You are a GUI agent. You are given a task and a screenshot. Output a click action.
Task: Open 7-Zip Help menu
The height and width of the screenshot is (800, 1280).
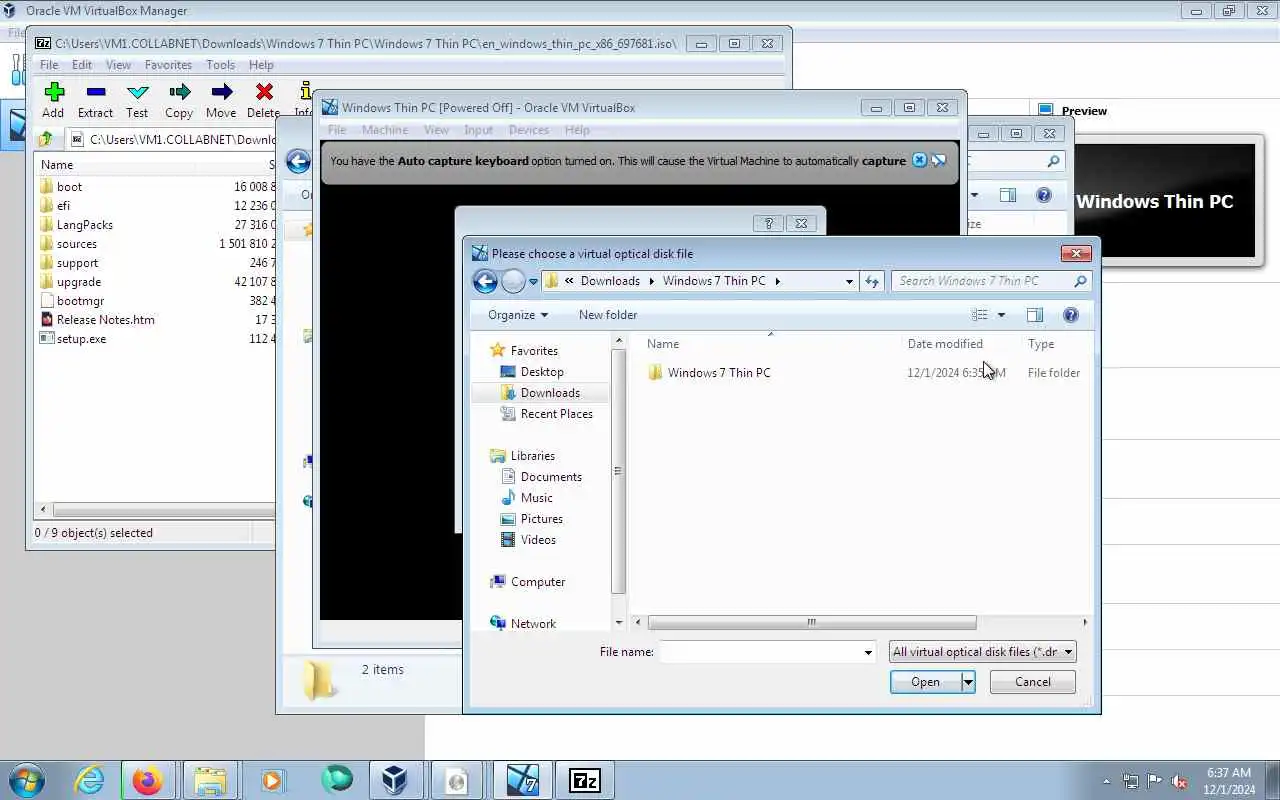pyautogui.click(x=261, y=65)
